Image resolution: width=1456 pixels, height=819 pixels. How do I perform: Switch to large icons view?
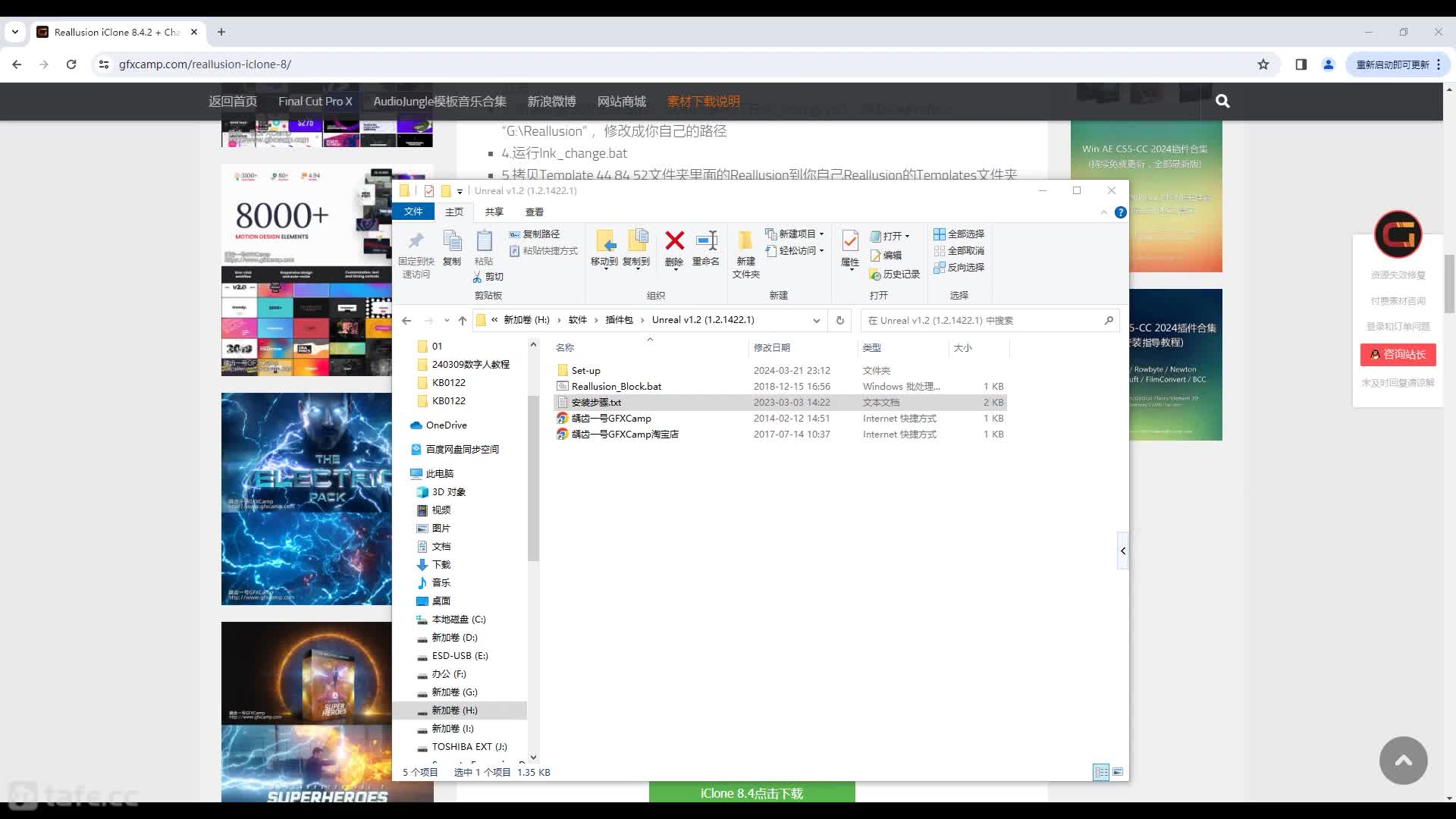1118,772
